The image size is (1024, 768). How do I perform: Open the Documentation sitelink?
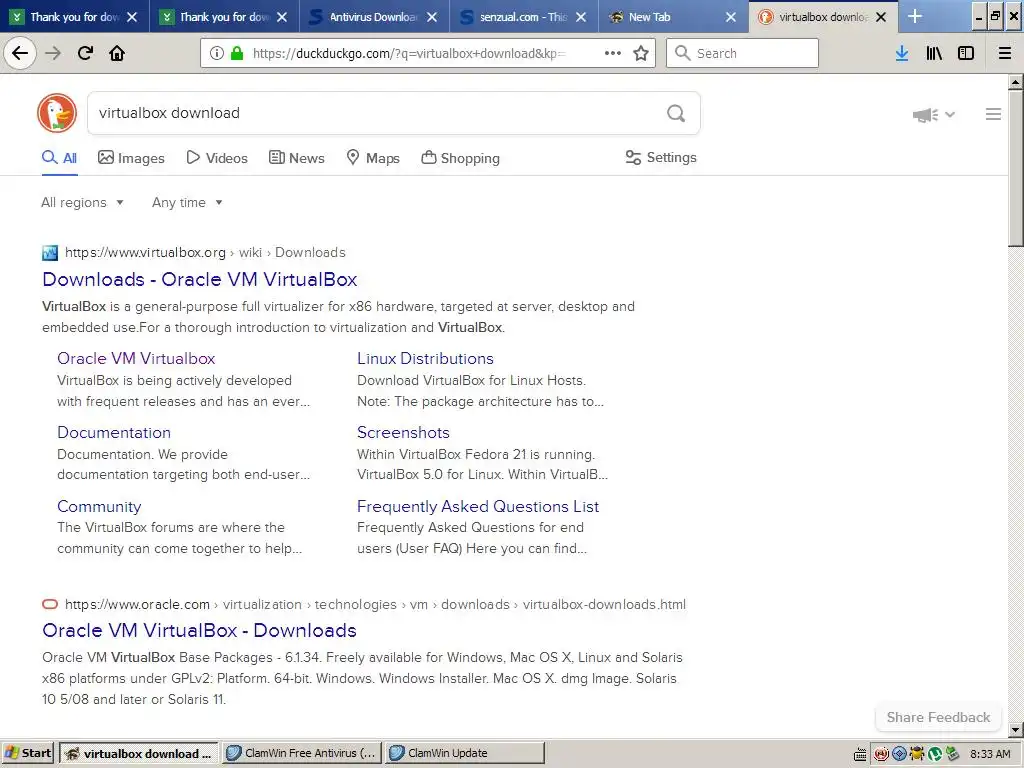tap(114, 432)
